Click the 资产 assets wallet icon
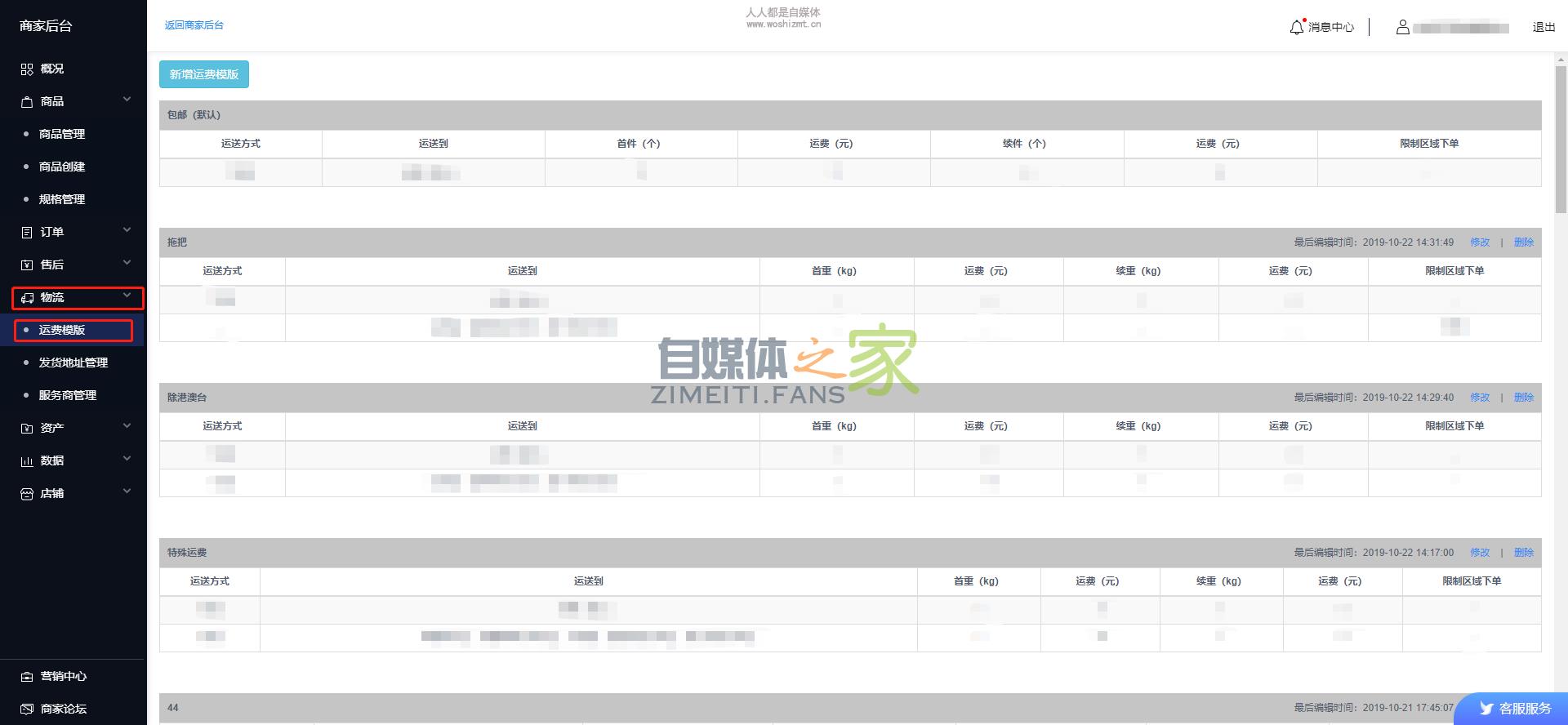The image size is (1568, 725). pyautogui.click(x=27, y=429)
